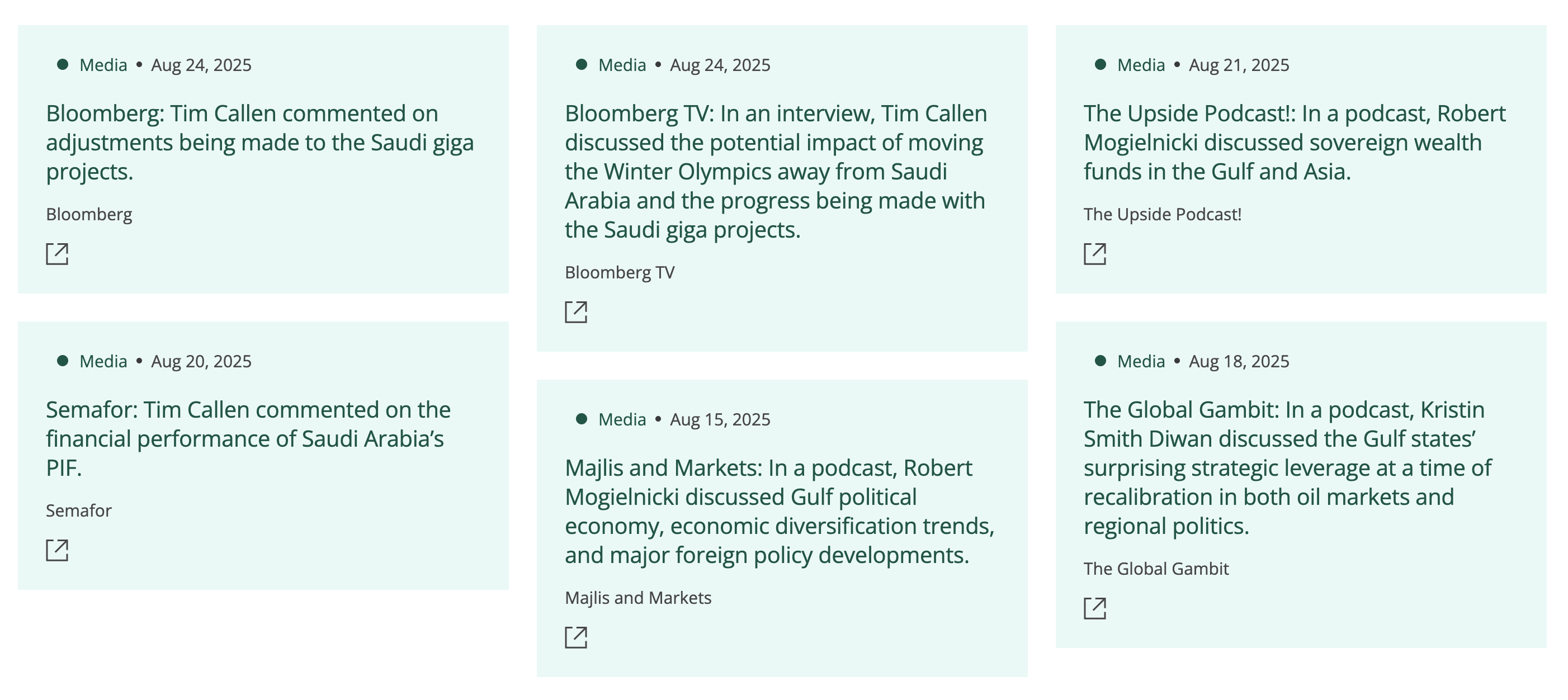Open Bloomberg TV Winter Olympics interview headline
This screenshot has width=1568, height=700.
776,172
